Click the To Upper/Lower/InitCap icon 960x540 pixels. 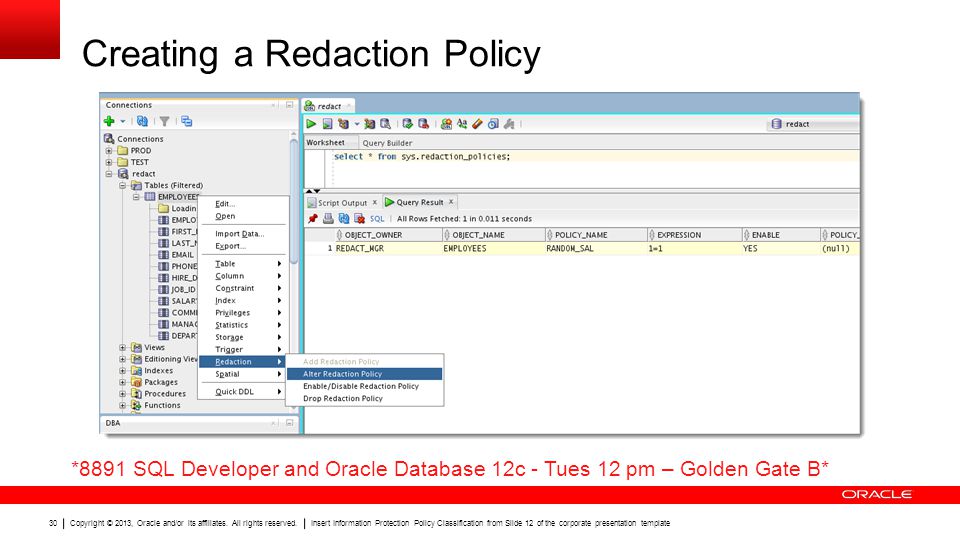click(462, 124)
